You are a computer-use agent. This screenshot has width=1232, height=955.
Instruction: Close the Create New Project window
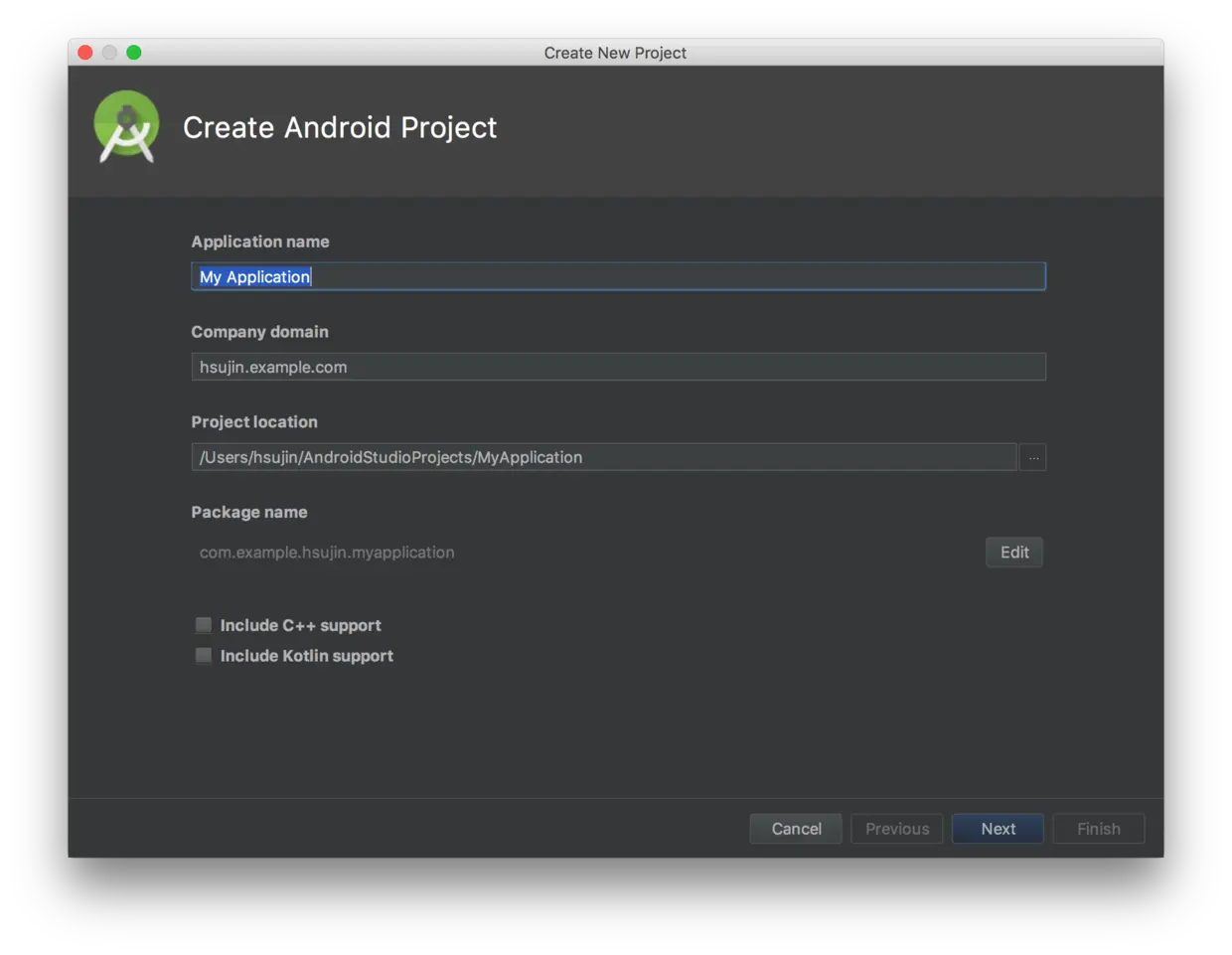85,53
